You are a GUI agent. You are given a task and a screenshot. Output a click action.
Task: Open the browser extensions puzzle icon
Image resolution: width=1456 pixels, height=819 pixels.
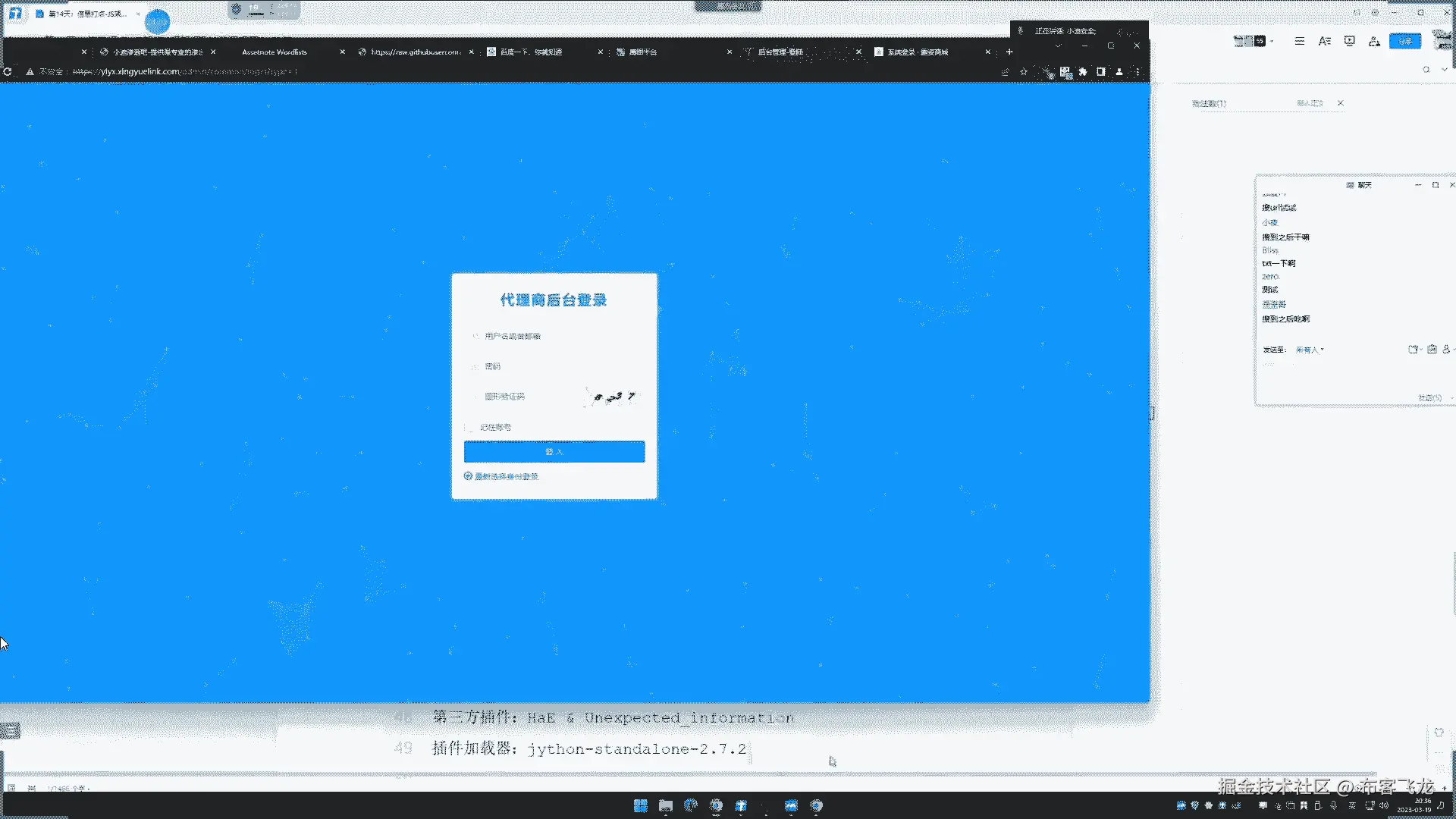coord(1083,72)
